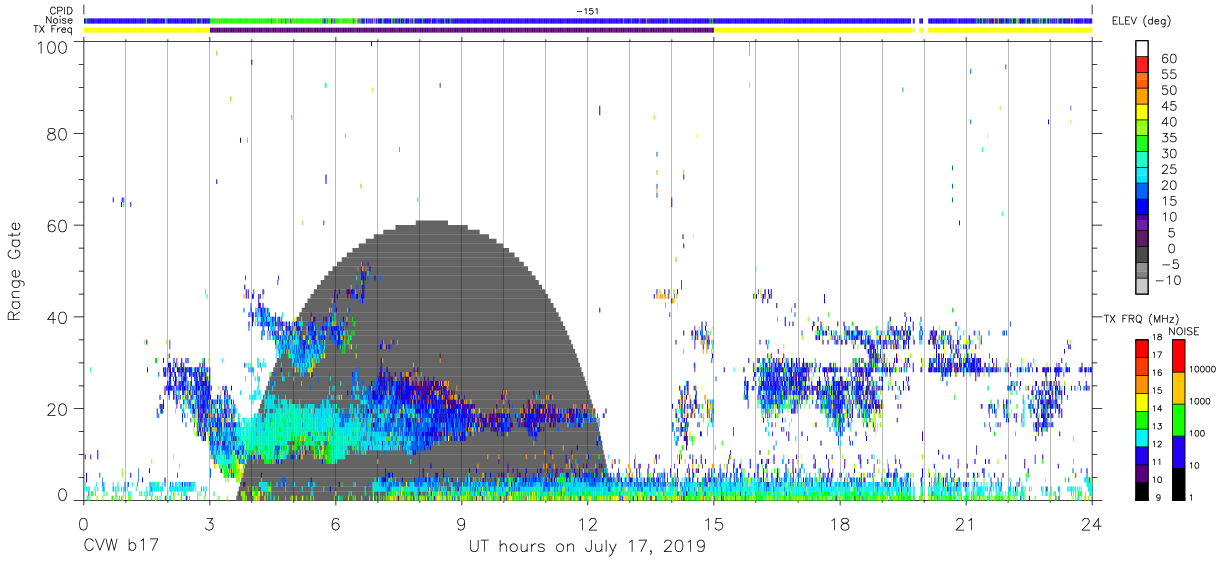
Task: Click the 45 label on ELEV colorbar
Action: [1169, 107]
